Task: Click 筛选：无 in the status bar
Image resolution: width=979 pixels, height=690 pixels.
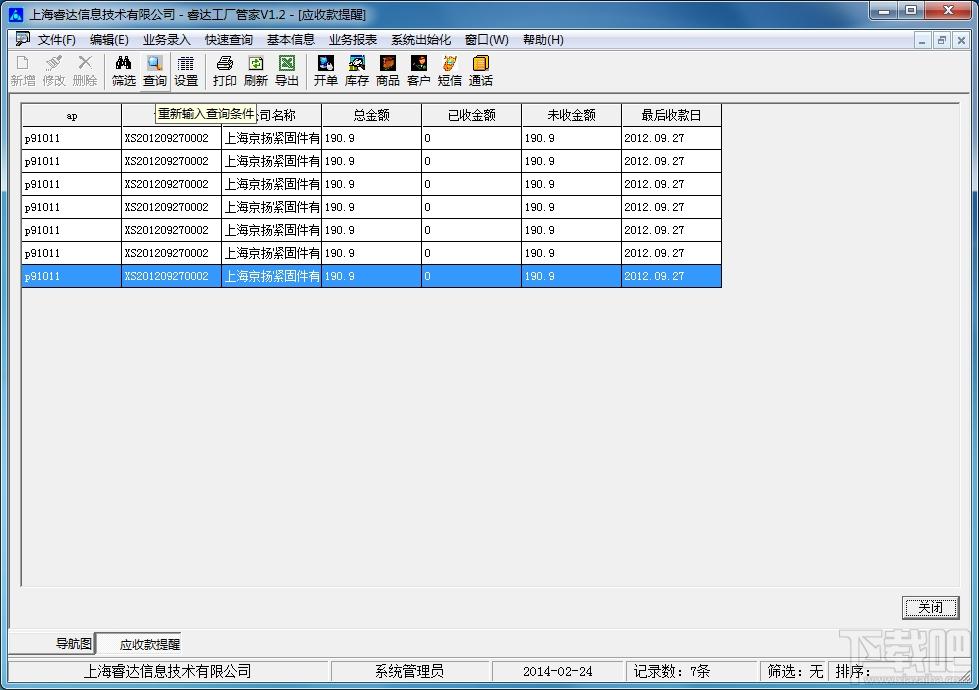Action: 795,671
